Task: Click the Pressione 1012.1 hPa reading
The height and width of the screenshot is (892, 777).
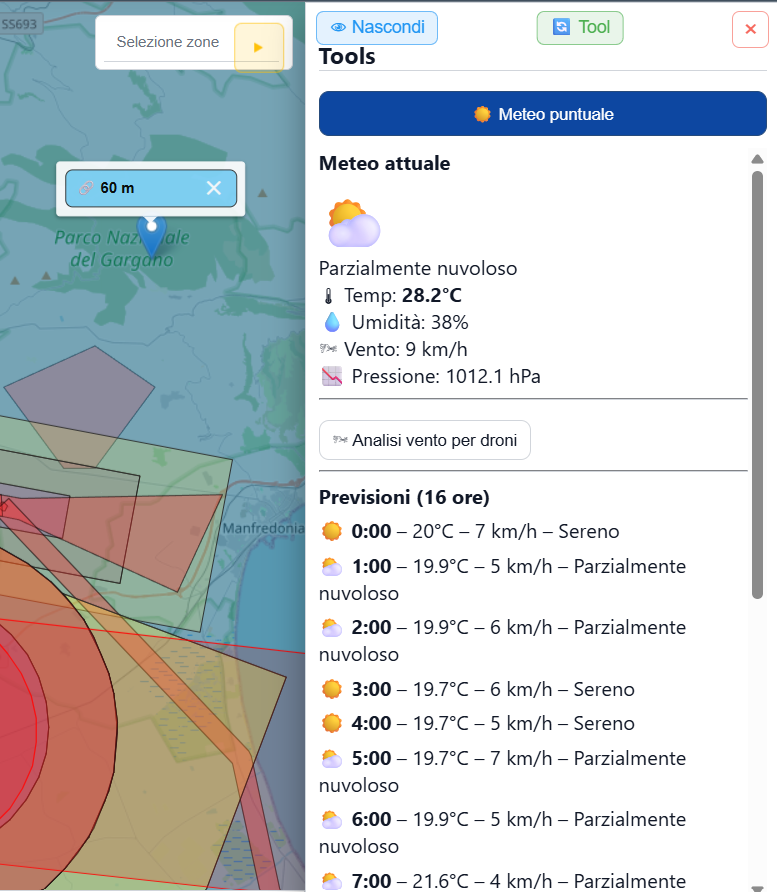Action: pyautogui.click(x=446, y=377)
